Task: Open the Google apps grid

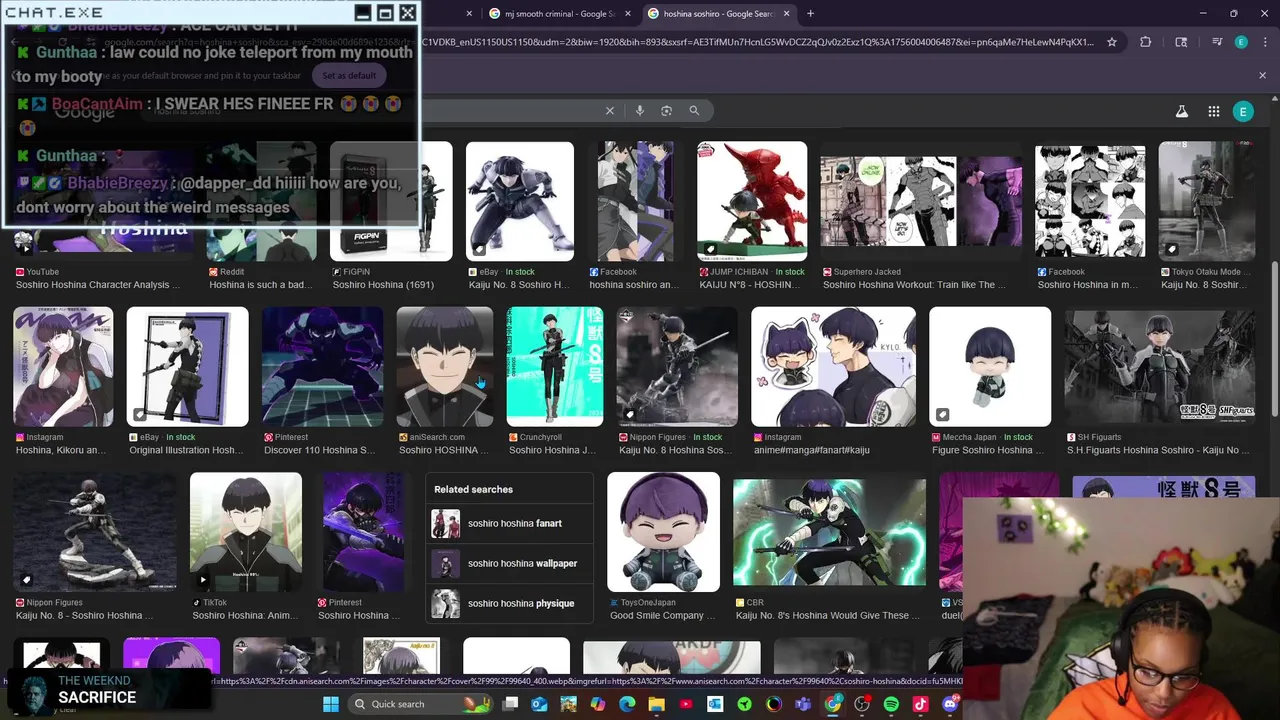Action: (x=1213, y=112)
